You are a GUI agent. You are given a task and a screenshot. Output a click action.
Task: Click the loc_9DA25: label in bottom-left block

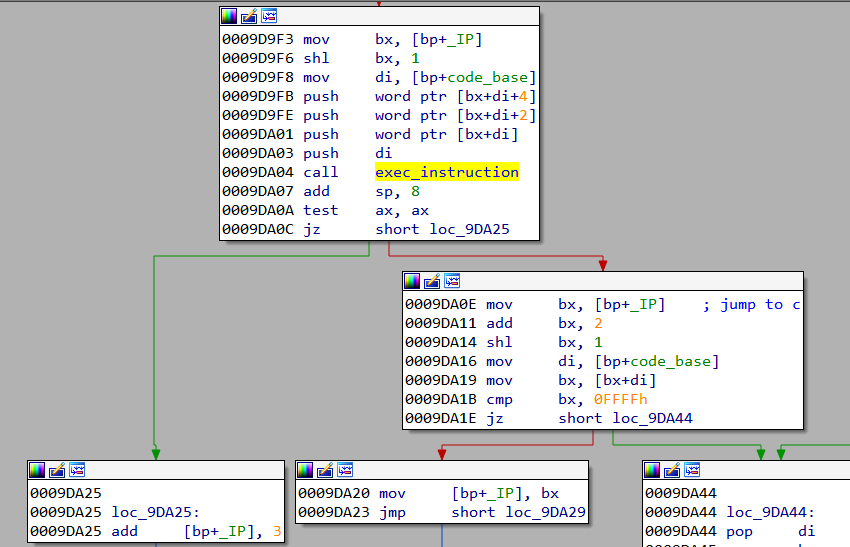tap(156, 512)
